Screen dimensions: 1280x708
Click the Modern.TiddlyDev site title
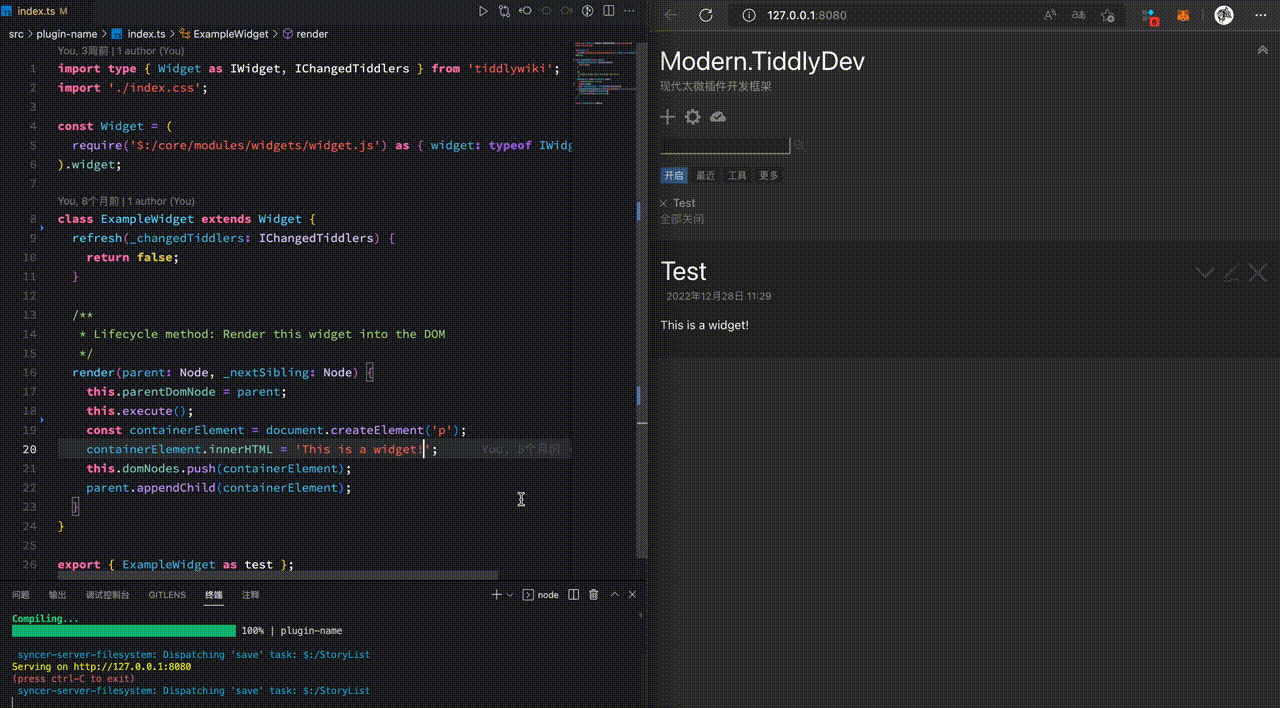point(762,61)
